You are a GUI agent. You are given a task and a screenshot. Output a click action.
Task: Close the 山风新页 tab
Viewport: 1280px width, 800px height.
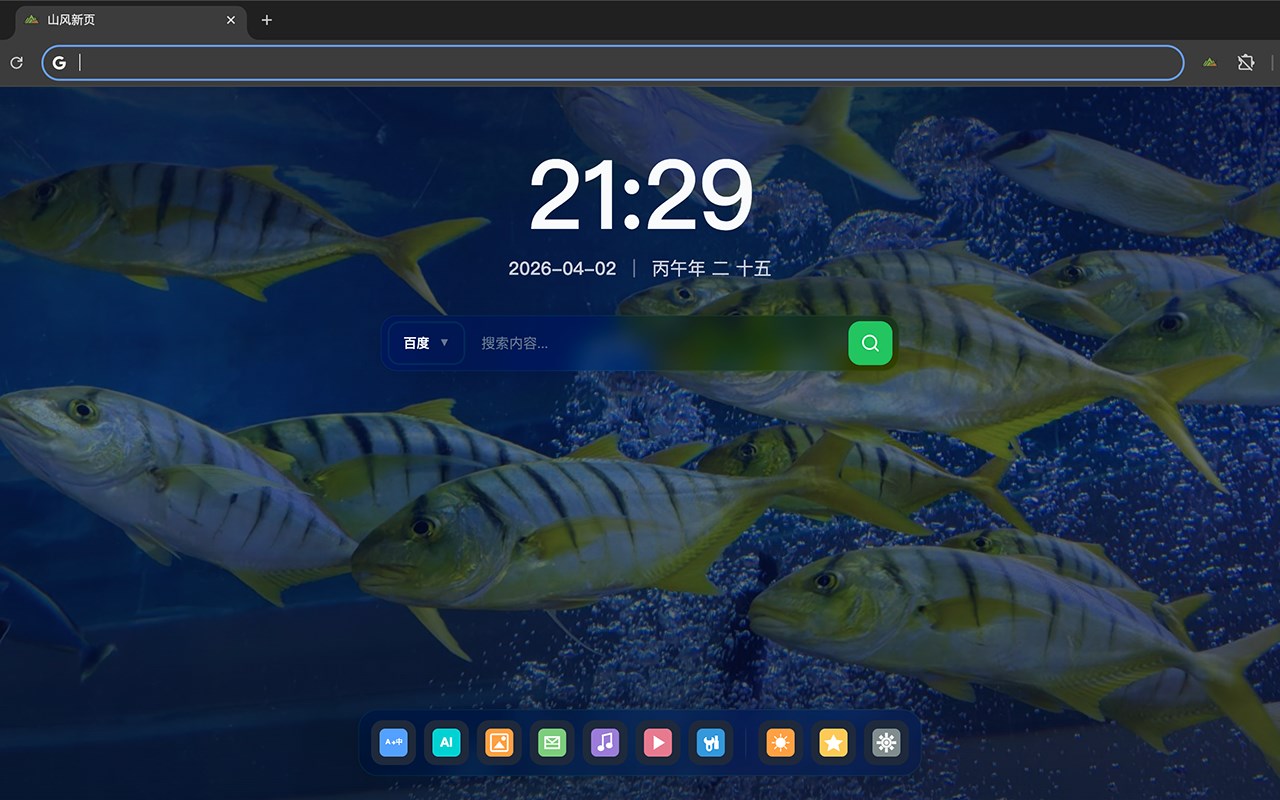[231, 20]
